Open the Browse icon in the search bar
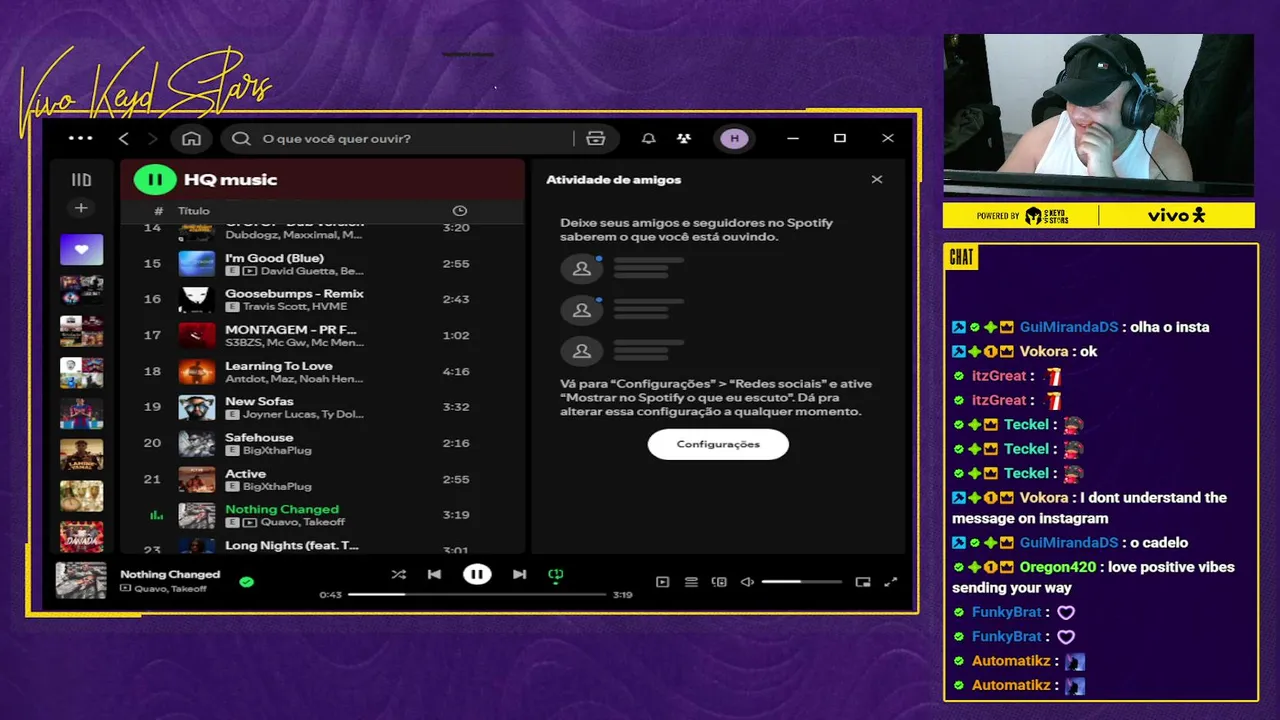 pyautogui.click(x=596, y=138)
